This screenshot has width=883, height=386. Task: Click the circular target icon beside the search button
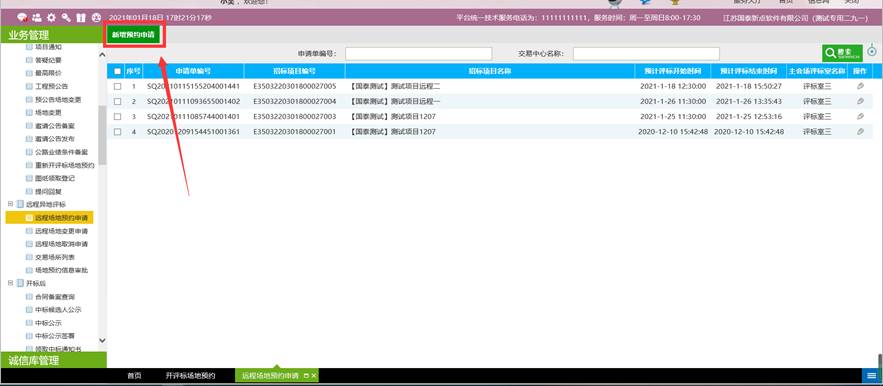pos(872,51)
